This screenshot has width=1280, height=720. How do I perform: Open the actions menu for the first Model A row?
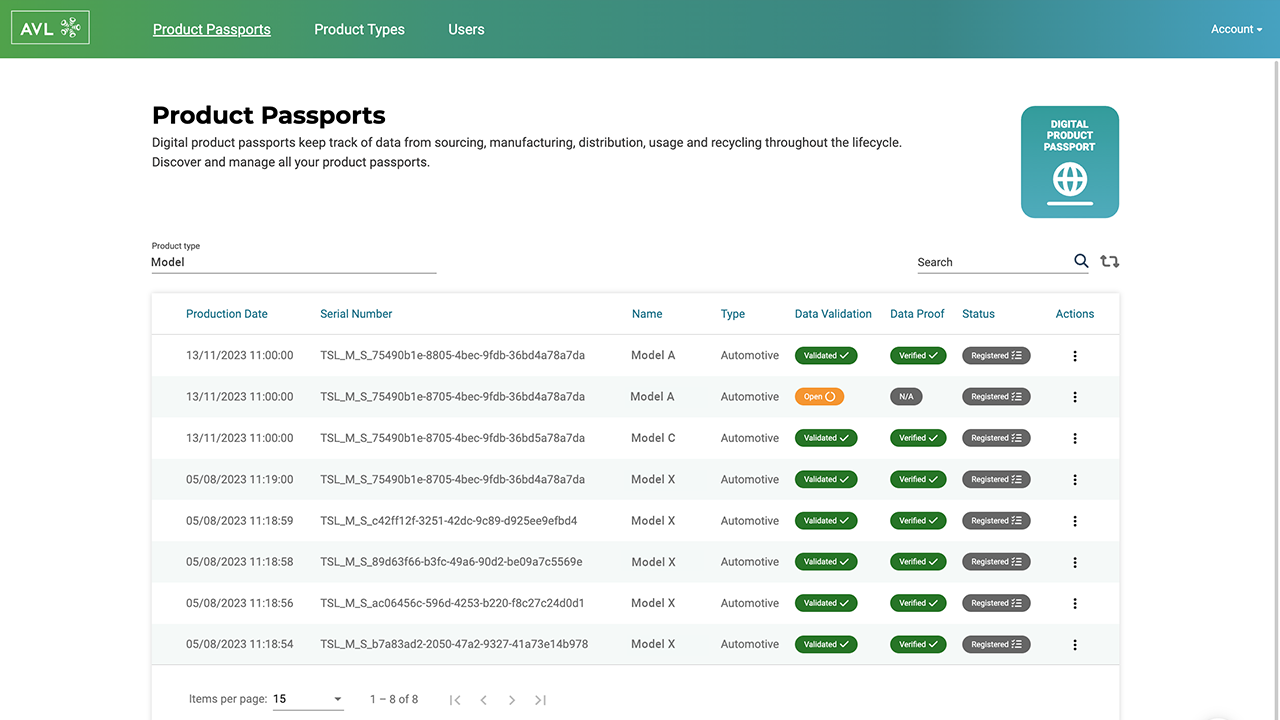point(1074,355)
